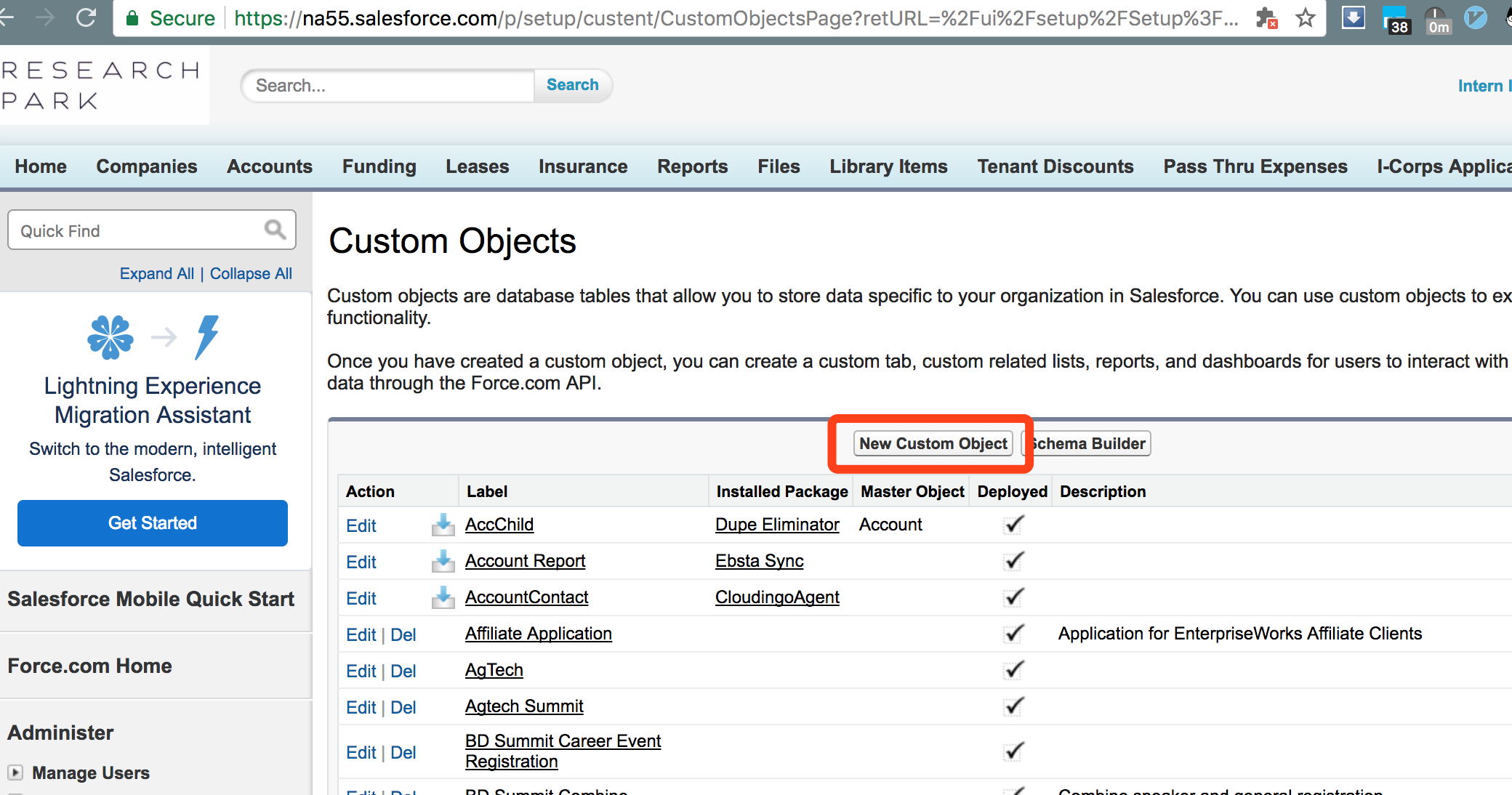Image resolution: width=1512 pixels, height=795 pixels.
Task: Open the Dupe Eliminator package link
Action: point(776,525)
